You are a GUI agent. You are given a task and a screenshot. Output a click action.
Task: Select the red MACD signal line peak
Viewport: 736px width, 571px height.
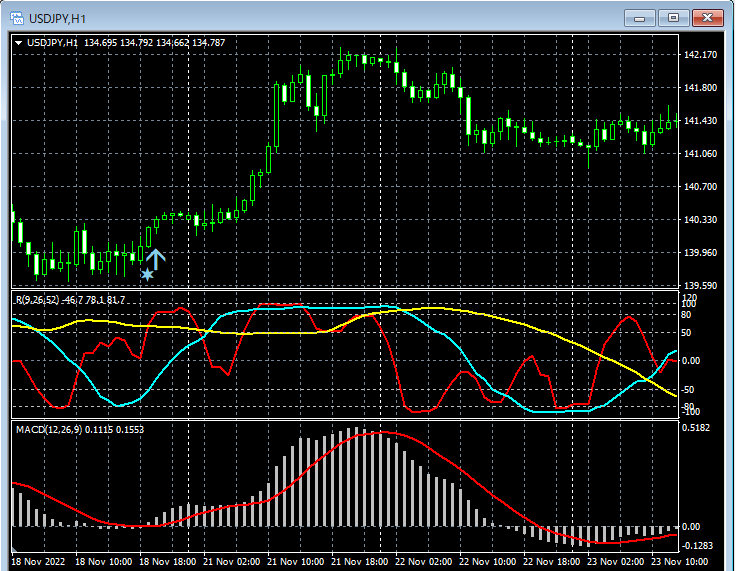pos(383,432)
